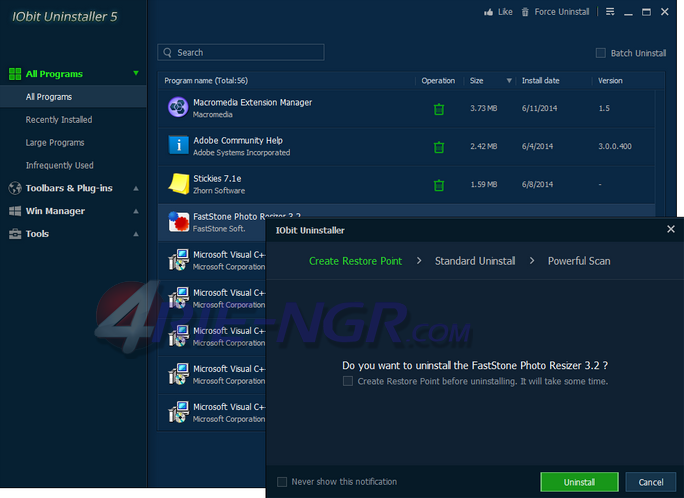684x498 pixels.
Task: Click trash icon for Adobe Community Help
Action: 439,147
